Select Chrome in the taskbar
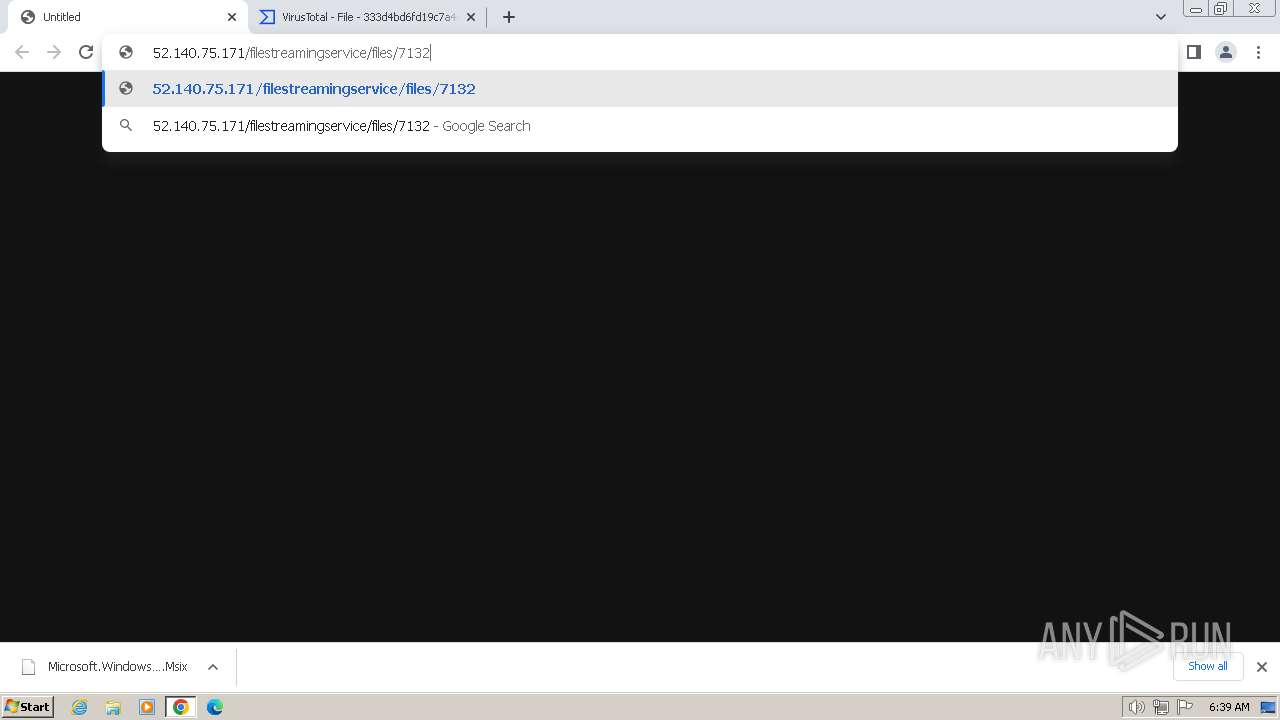 [x=181, y=707]
